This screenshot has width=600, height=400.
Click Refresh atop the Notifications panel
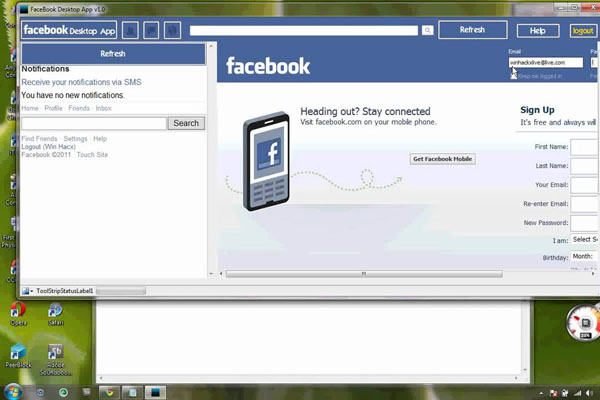click(113, 54)
